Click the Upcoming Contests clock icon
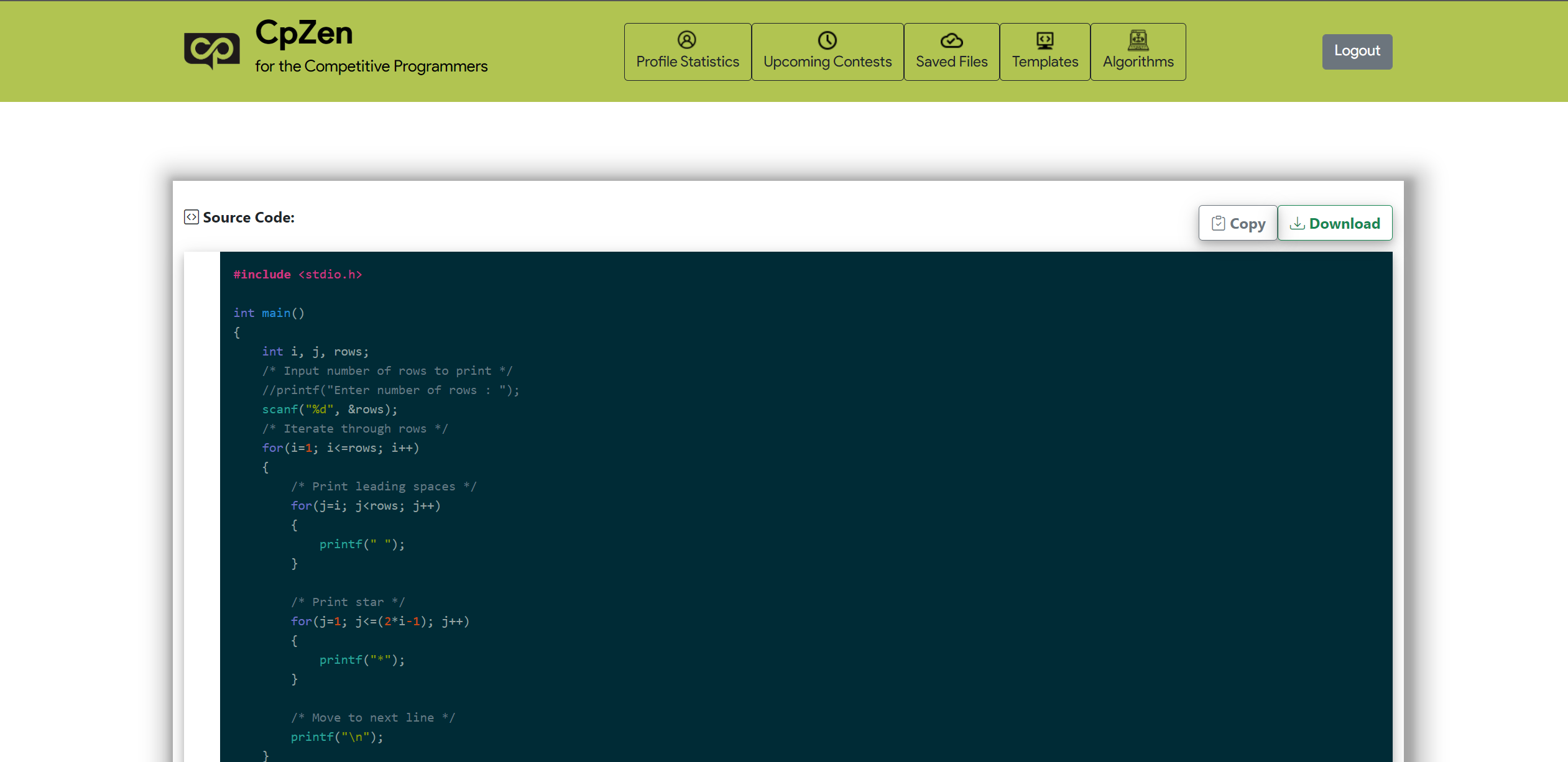 pyautogui.click(x=827, y=40)
